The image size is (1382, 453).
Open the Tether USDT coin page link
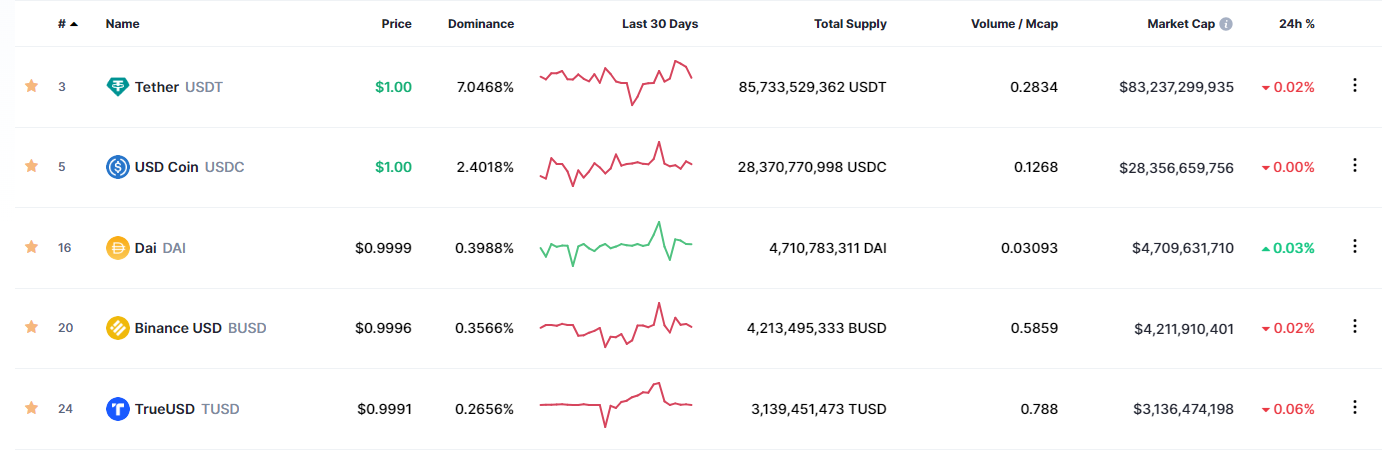tap(164, 87)
